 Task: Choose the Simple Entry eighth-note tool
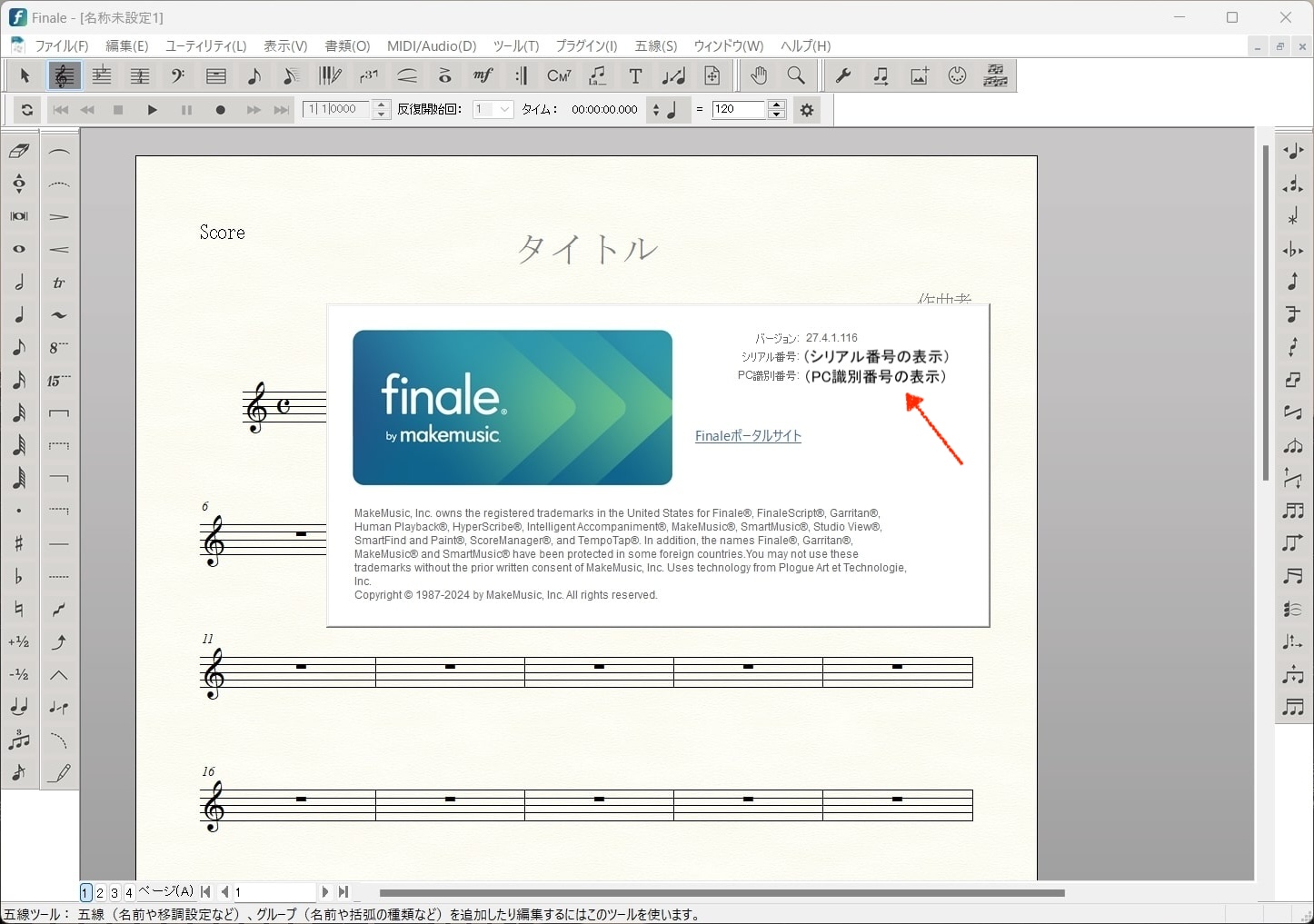[x=254, y=76]
